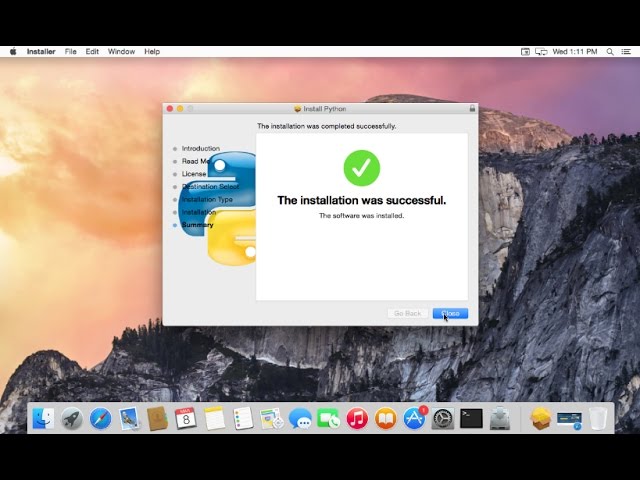Click the menu bar status icon left of AirPlay
The width and height of the screenshot is (640, 480).
pyautogui.click(x=525, y=52)
